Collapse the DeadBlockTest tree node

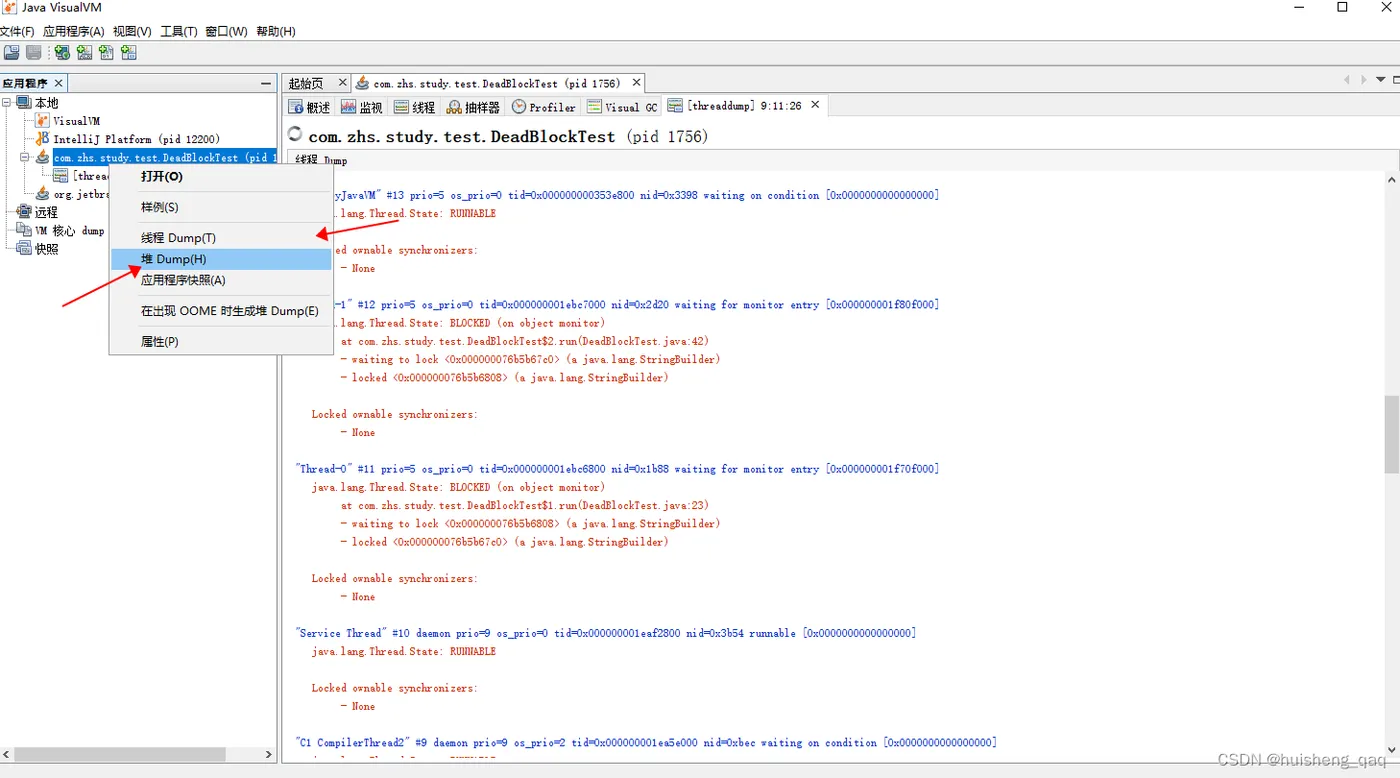[x=25, y=157]
